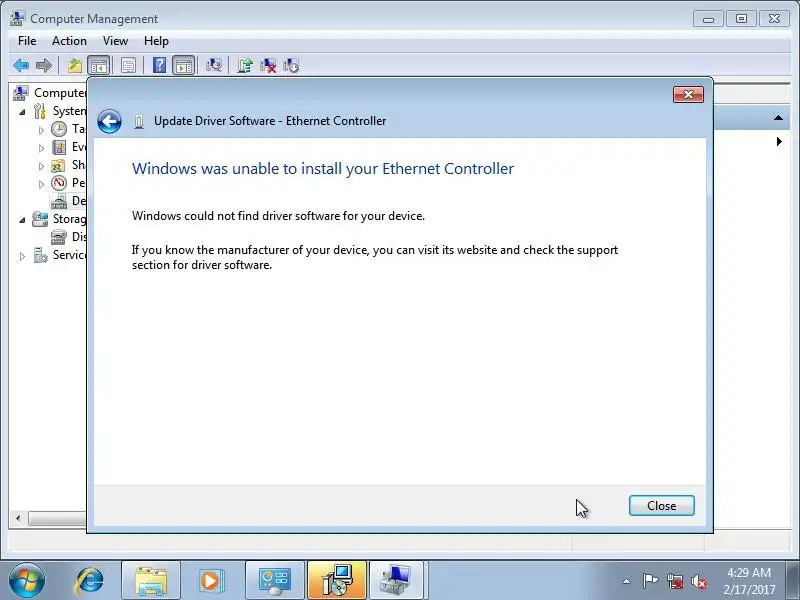Launch Internet Explorer from the taskbar
The image size is (800, 600).
click(x=90, y=581)
